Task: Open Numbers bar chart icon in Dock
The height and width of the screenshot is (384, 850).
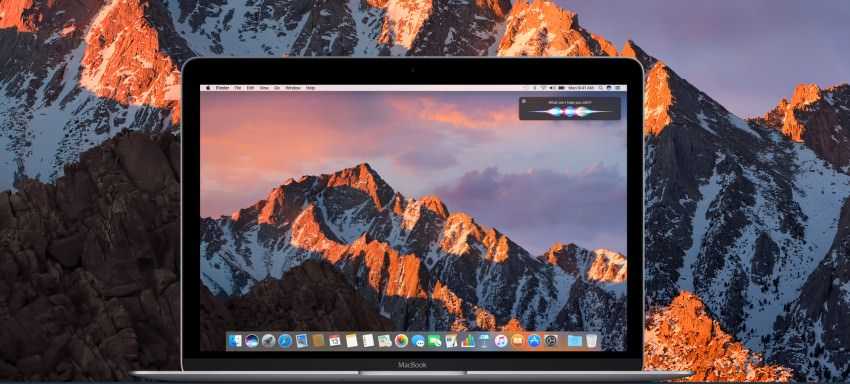Action: [468, 340]
